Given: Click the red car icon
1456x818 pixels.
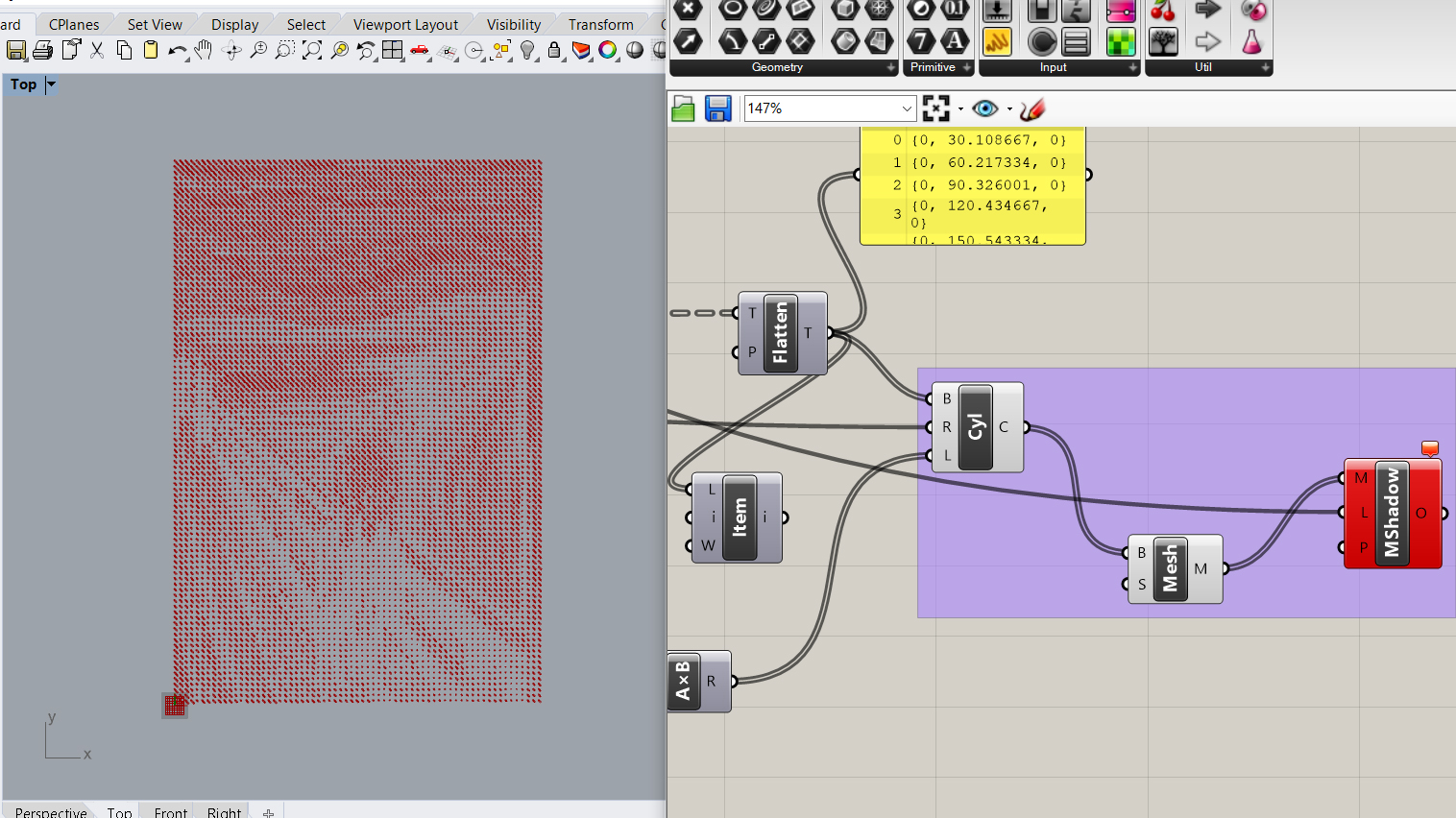Looking at the screenshot, I should 420,50.
